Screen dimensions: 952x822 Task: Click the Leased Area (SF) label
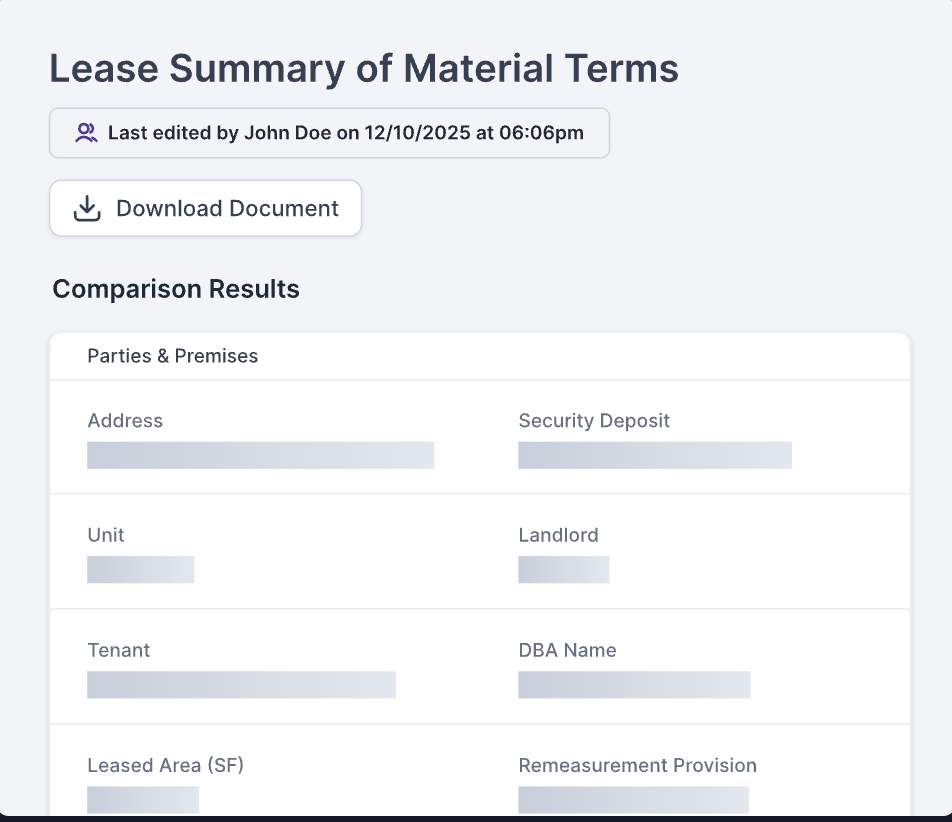pyautogui.click(x=165, y=766)
